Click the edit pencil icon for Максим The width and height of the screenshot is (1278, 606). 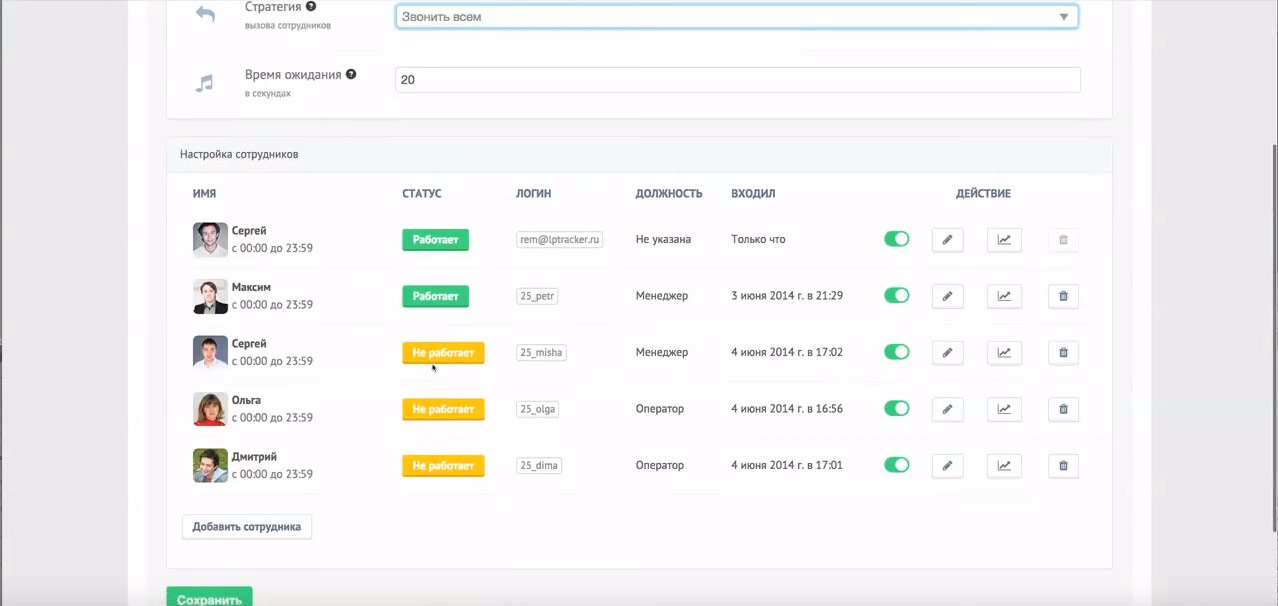point(947,296)
